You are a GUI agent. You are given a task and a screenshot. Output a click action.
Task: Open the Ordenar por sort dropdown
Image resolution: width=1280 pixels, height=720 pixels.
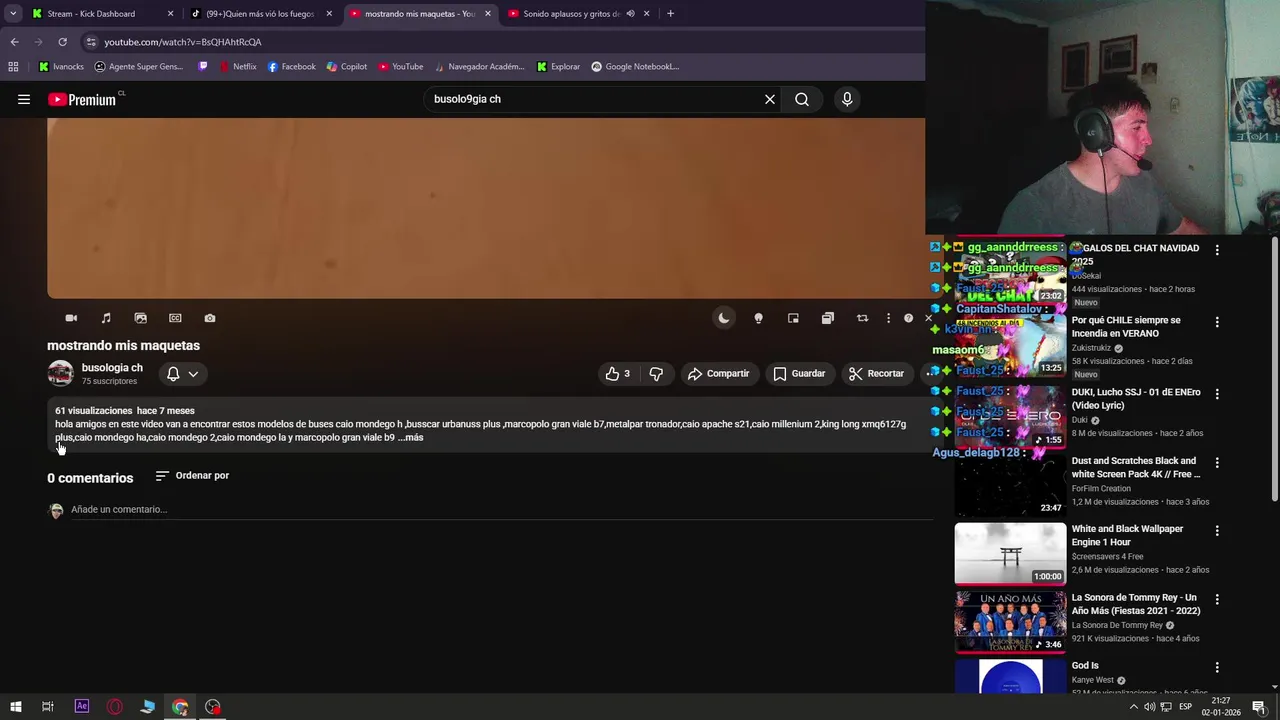pos(192,476)
